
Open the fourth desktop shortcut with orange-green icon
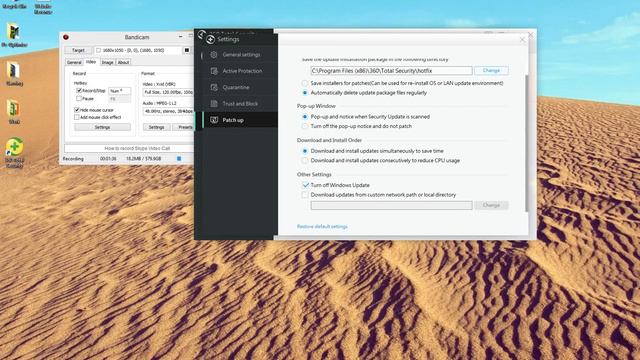point(14,112)
